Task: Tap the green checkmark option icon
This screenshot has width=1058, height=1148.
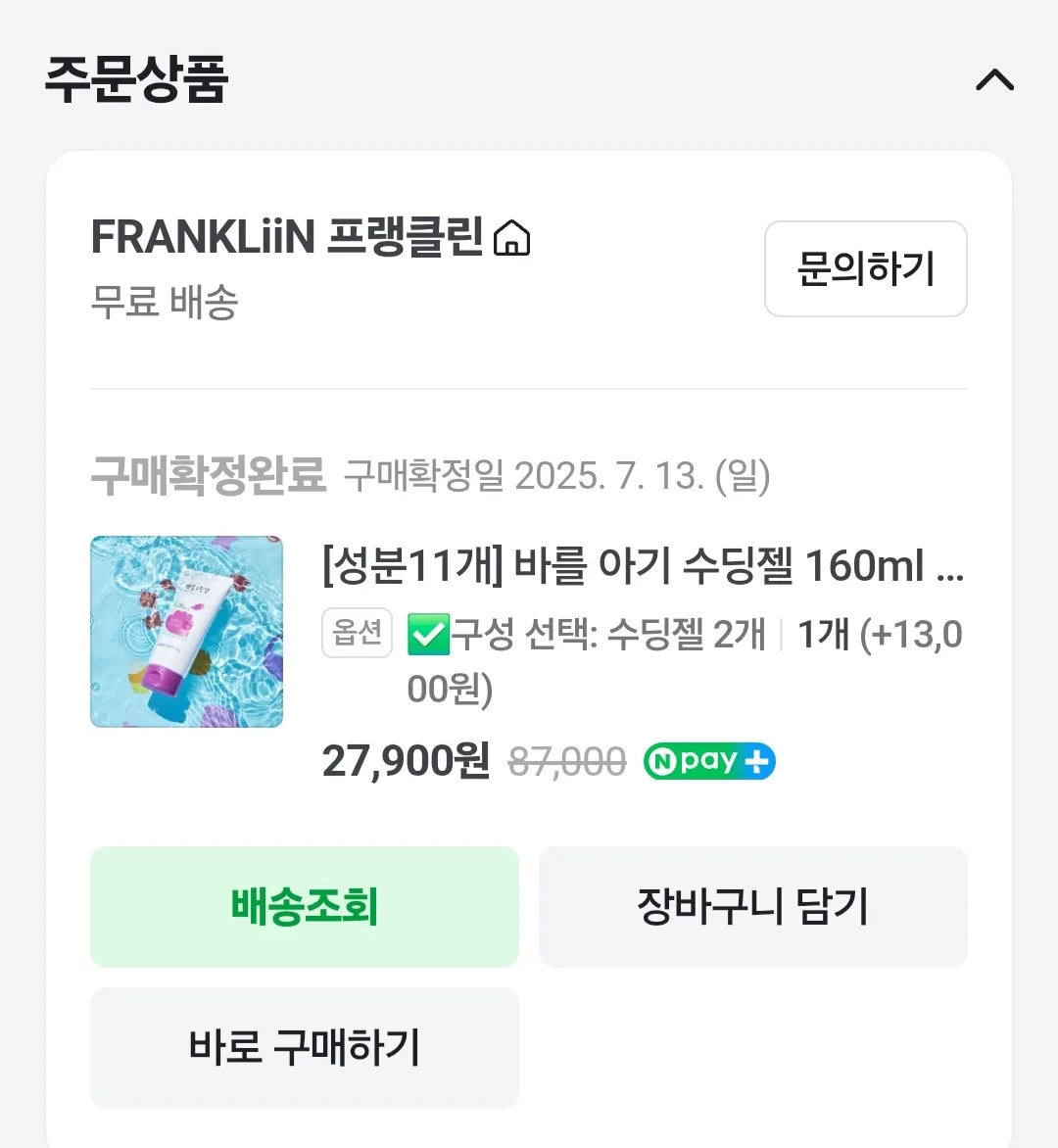Action: pos(427,635)
